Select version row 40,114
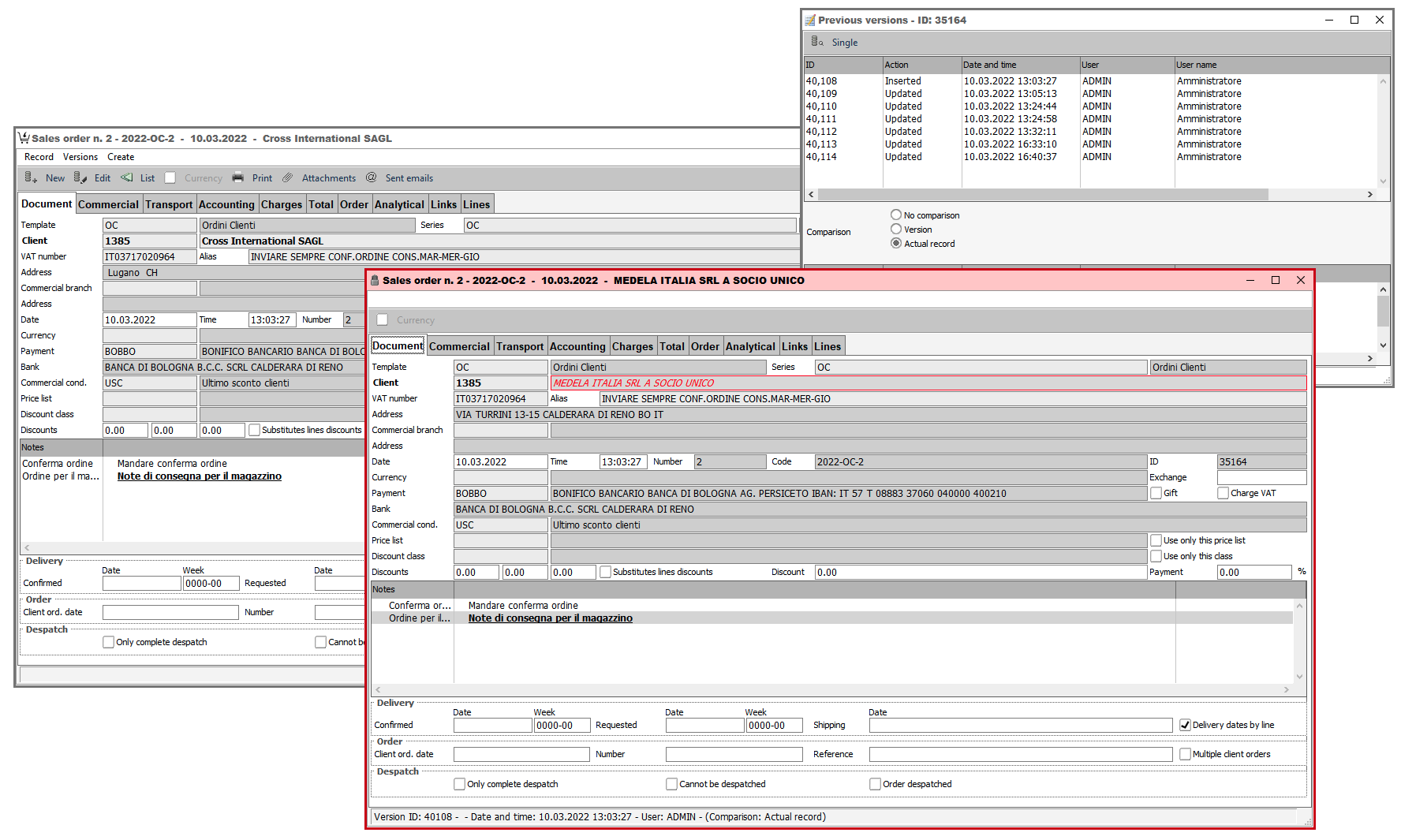The image size is (1401, 840). [1090, 156]
